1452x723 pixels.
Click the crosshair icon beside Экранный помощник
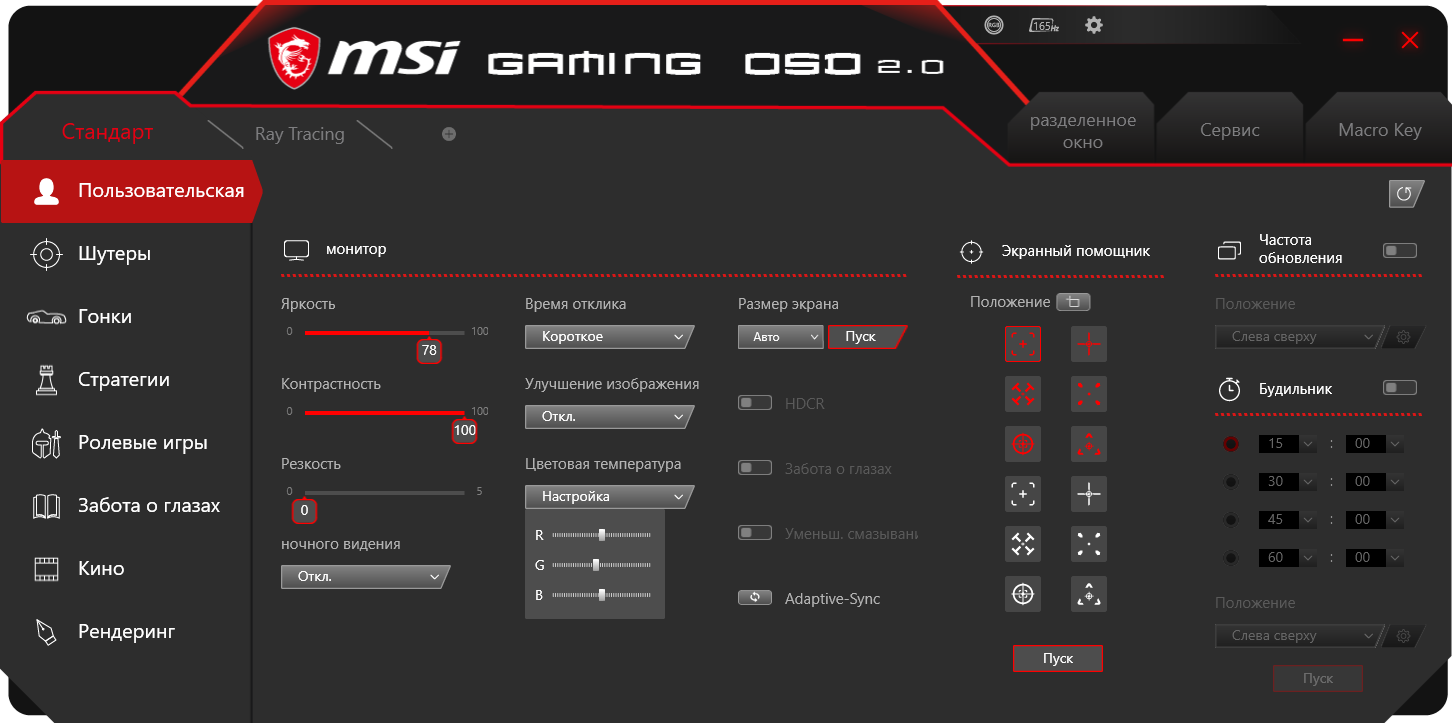pyautogui.click(x=970, y=251)
